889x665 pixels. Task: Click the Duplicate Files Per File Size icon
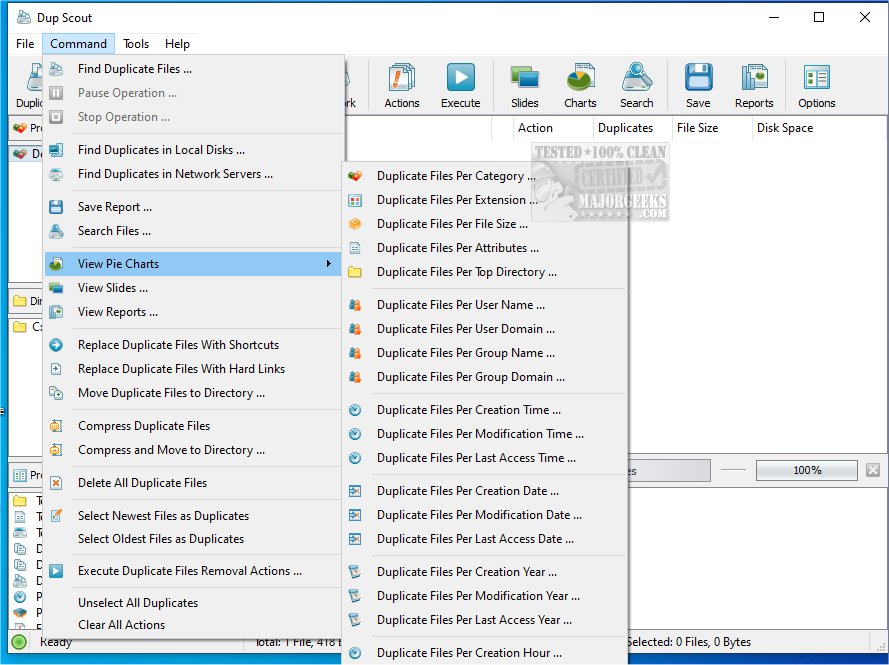[355, 224]
